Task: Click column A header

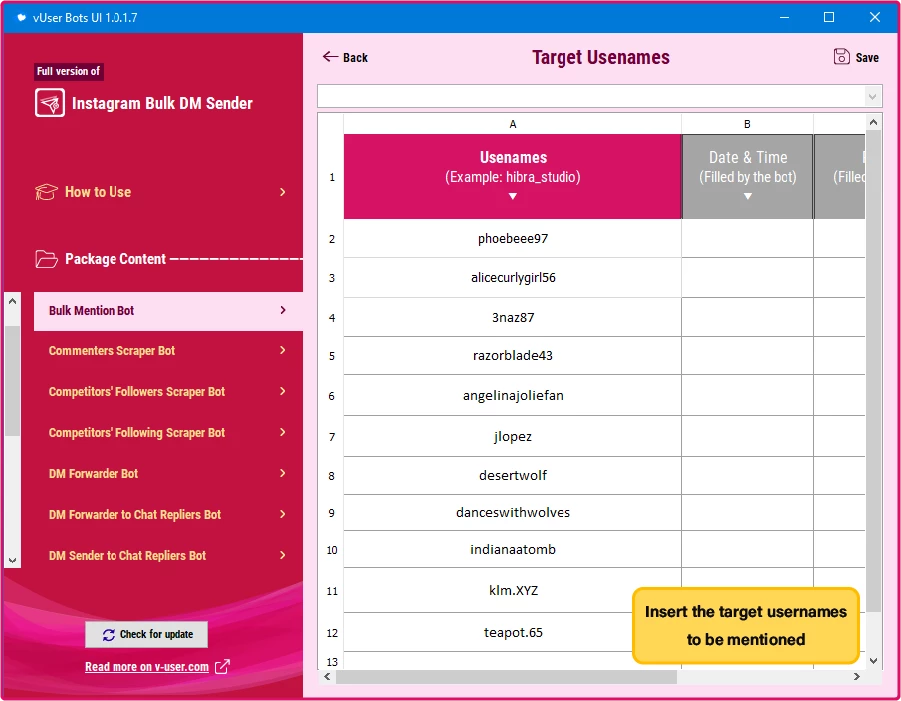Action: tap(513, 124)
